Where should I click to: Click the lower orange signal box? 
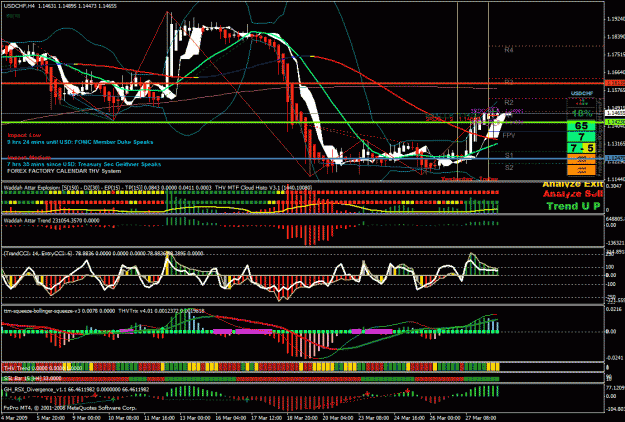pos(581,170)
